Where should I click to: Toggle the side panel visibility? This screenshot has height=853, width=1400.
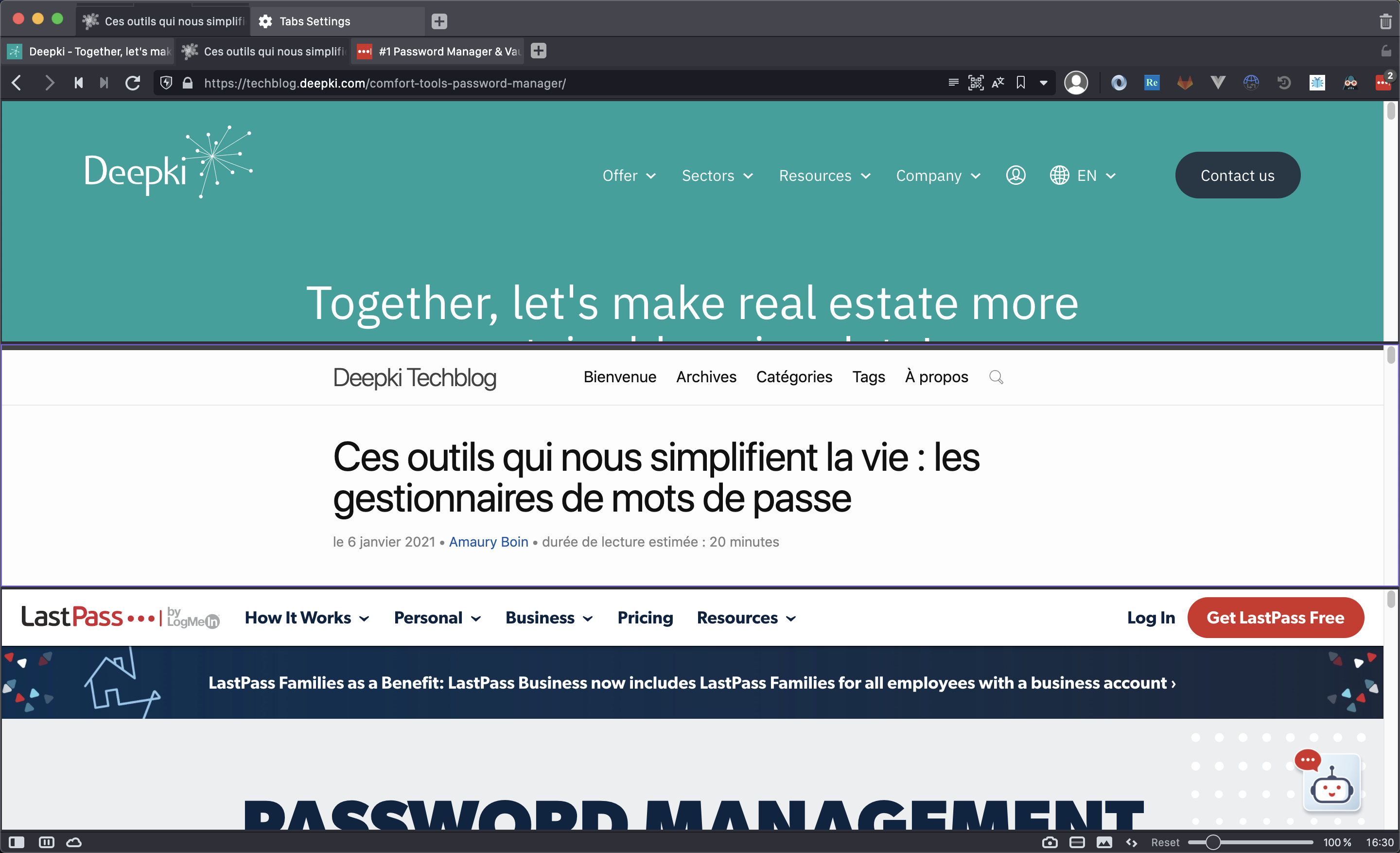(x=17, y=842)
